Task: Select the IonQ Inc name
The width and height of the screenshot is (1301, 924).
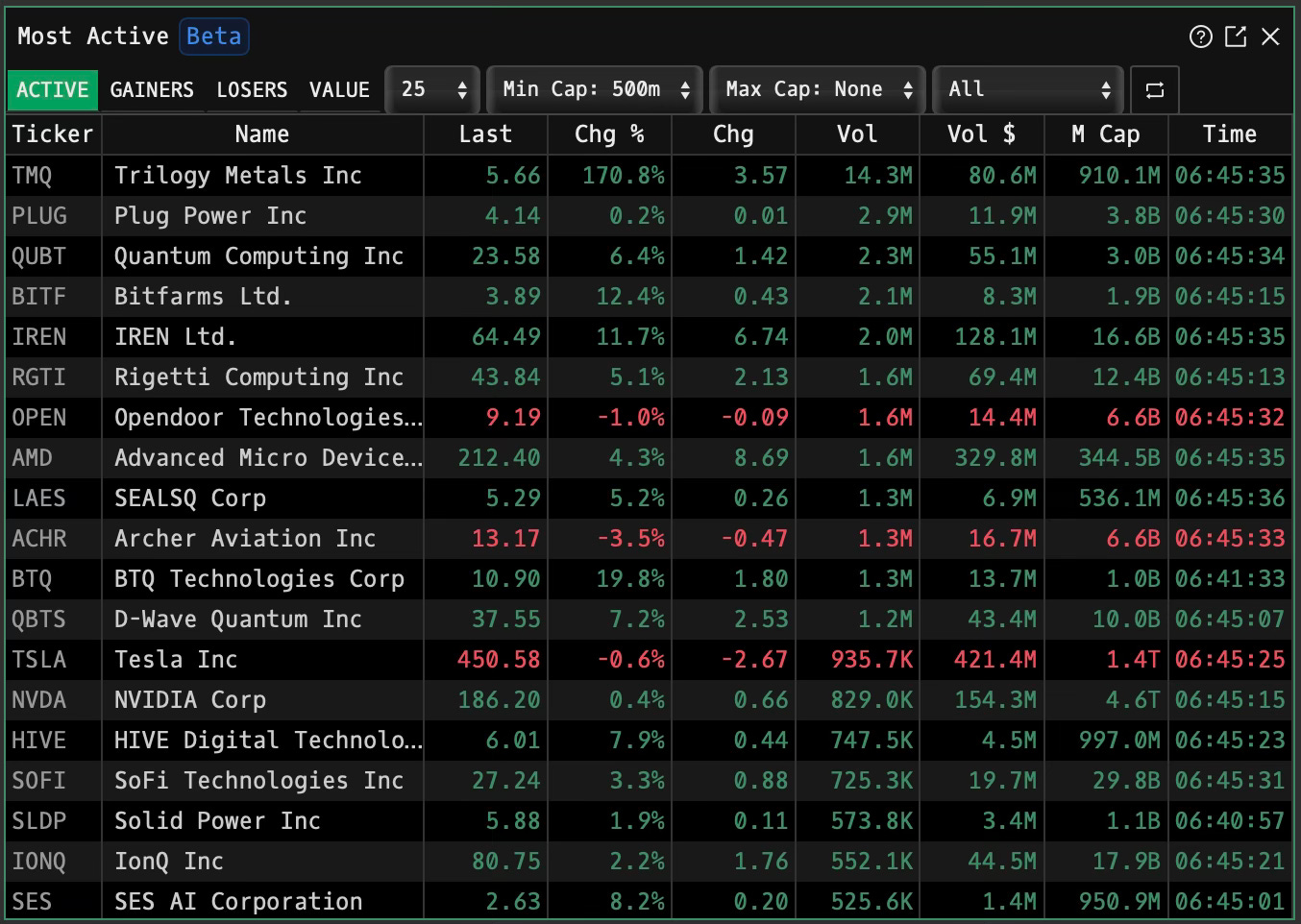Action: pyautogui.click(x=169, y=862)
